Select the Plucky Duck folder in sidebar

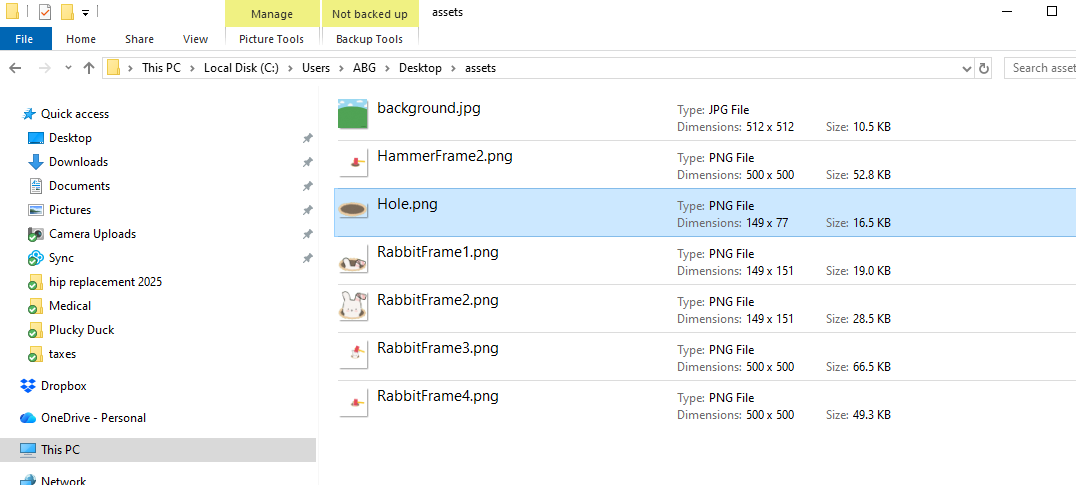point(81,330)
